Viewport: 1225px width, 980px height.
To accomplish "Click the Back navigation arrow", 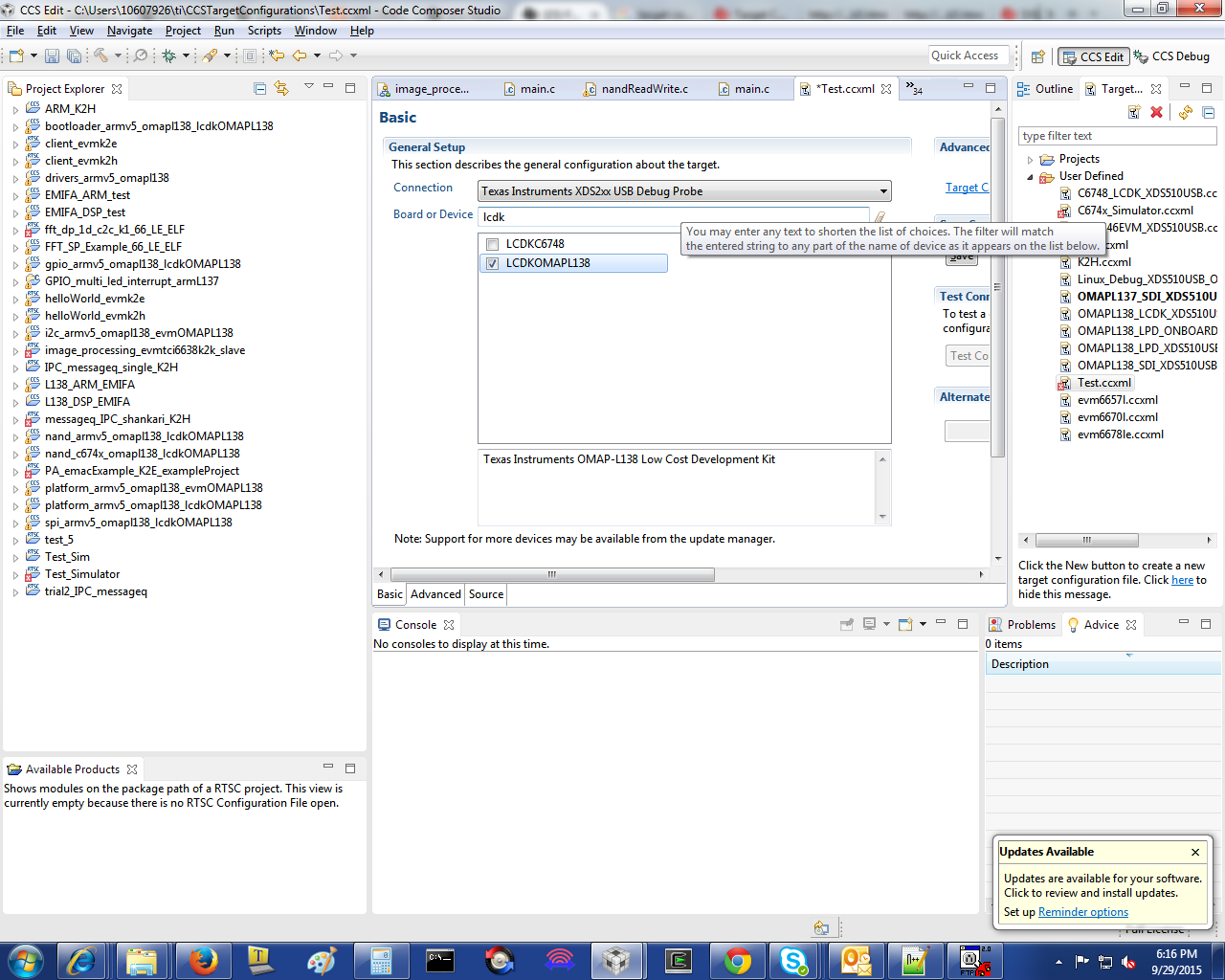I will pos(300,56).
